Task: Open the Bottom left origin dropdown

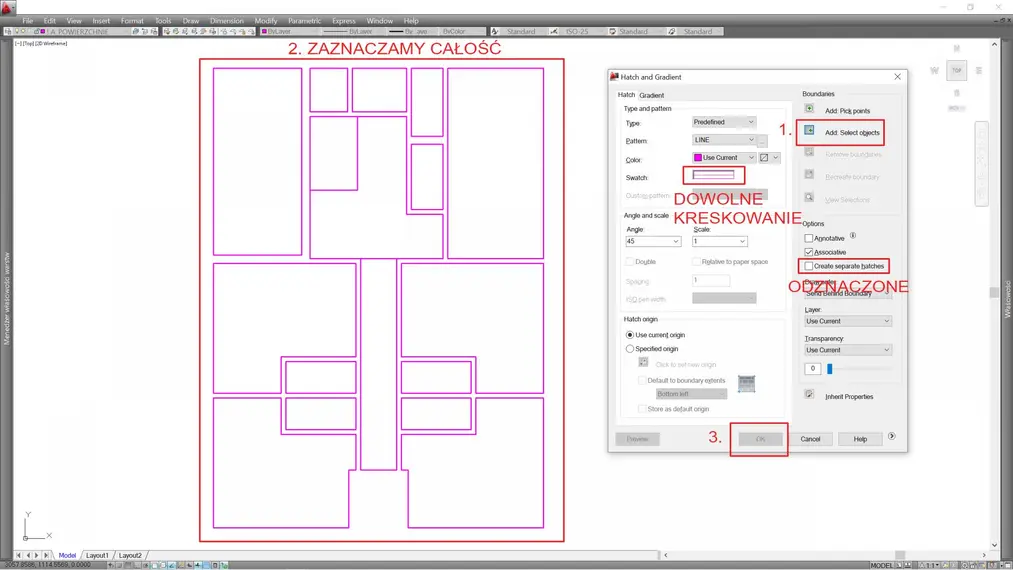Action: click(691, 394)
